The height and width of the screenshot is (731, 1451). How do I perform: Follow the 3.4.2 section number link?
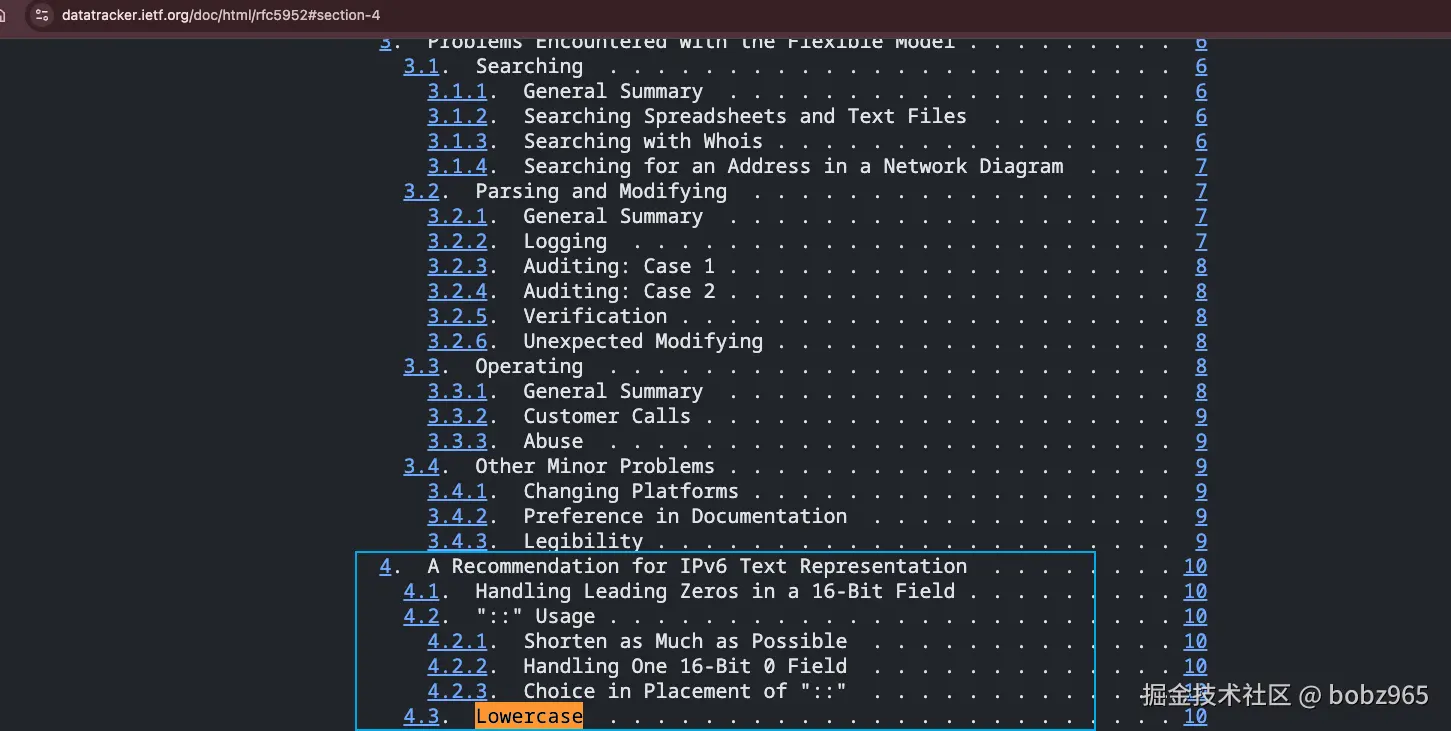457,517
